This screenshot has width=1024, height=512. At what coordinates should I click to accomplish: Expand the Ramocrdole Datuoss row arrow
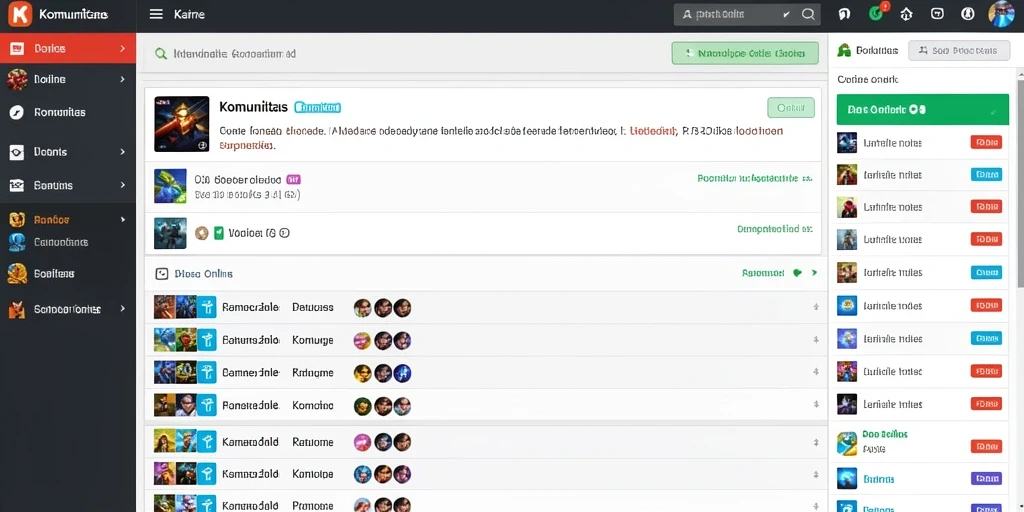pos(816,307)
